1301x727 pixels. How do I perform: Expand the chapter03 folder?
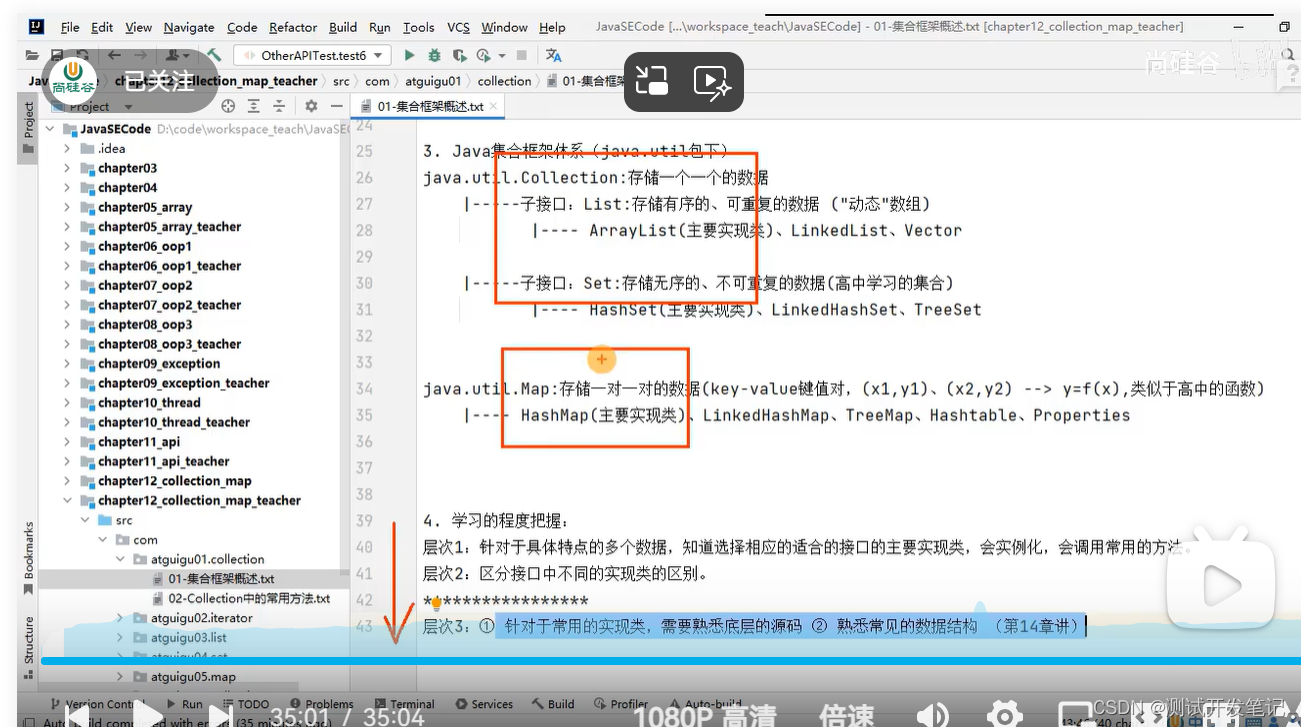[67, 168]
